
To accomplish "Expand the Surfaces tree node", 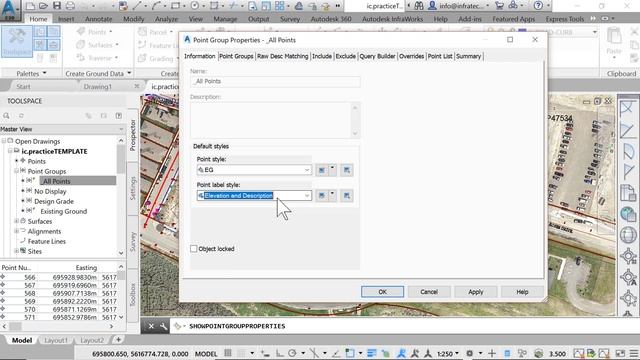I will (x=17, y=221).
